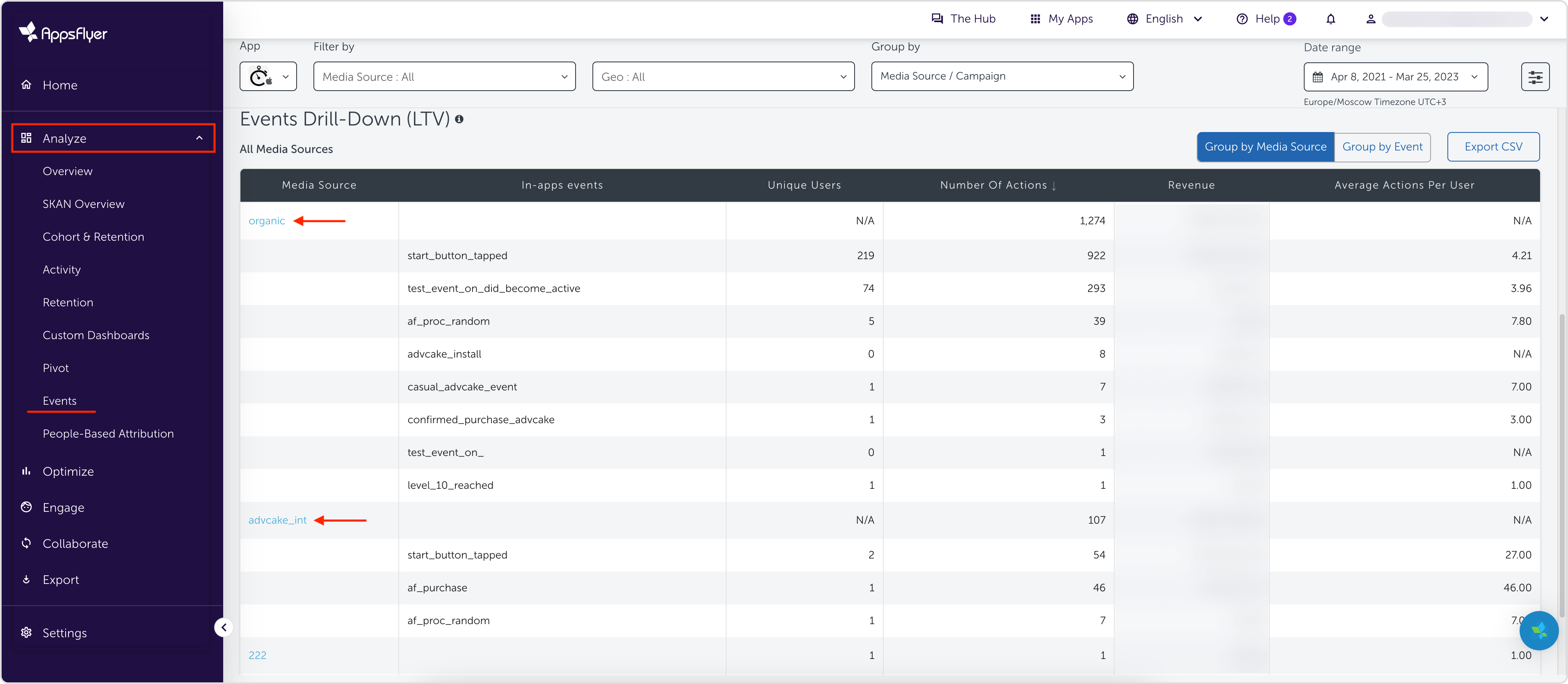The height and width of the screenshot is (684, 1568).
Task: Click the Revenue column header
Action: pyautogui.click(x=1191, y=185)
